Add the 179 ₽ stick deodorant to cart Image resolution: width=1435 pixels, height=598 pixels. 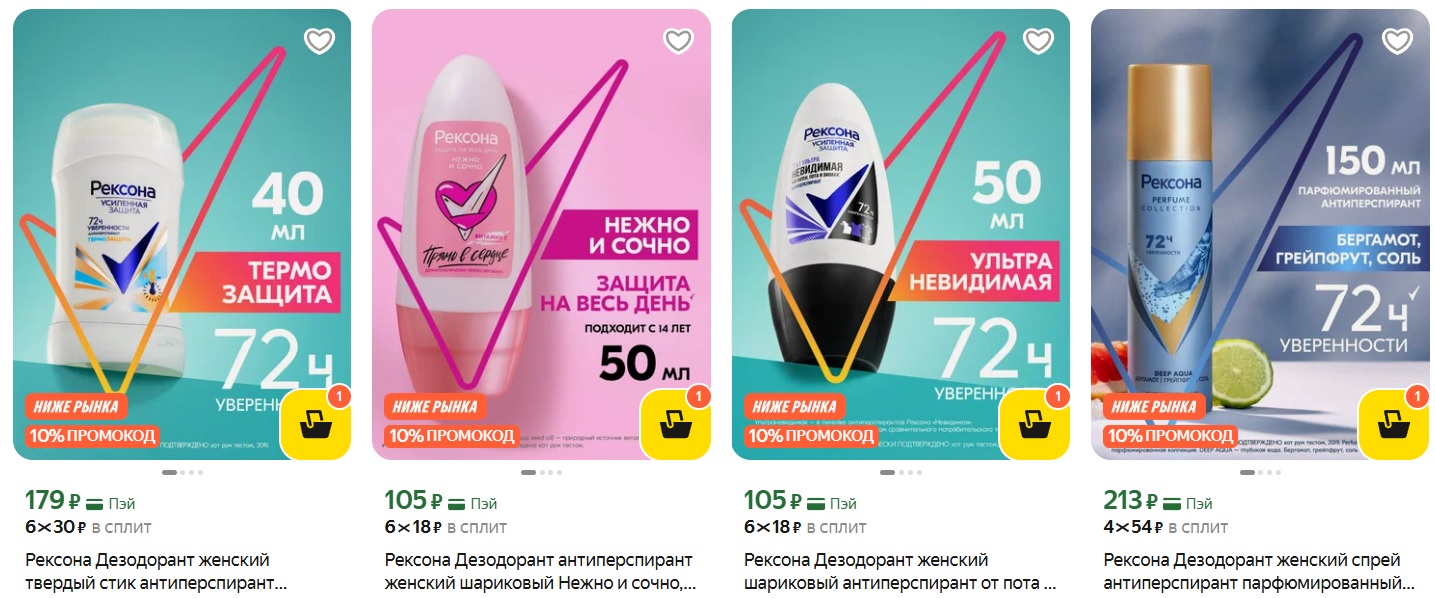pyautogui.click(x=316, y=425)
